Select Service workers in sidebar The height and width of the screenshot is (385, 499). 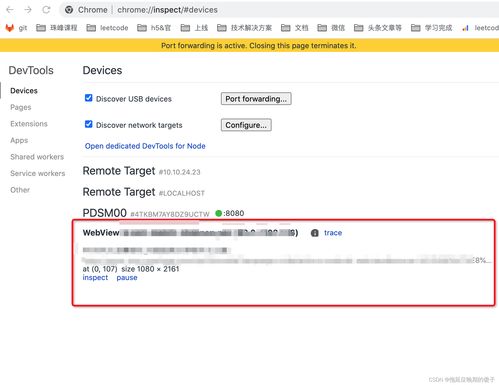pyautogui.click(x=38, y=173)
